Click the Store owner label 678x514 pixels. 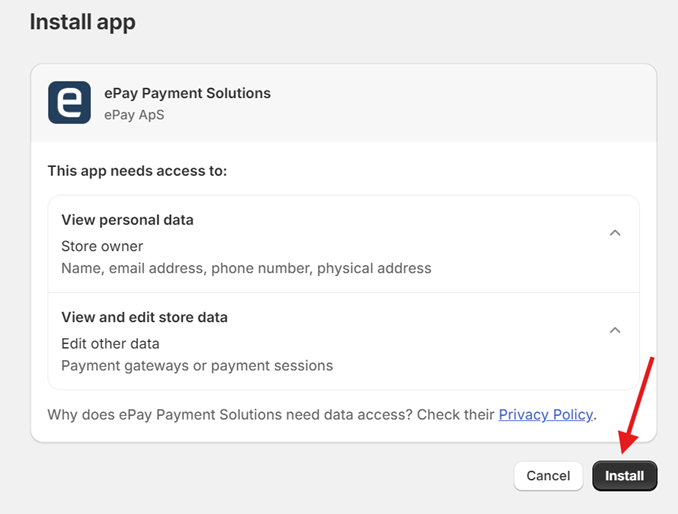(x=102, y=246)
